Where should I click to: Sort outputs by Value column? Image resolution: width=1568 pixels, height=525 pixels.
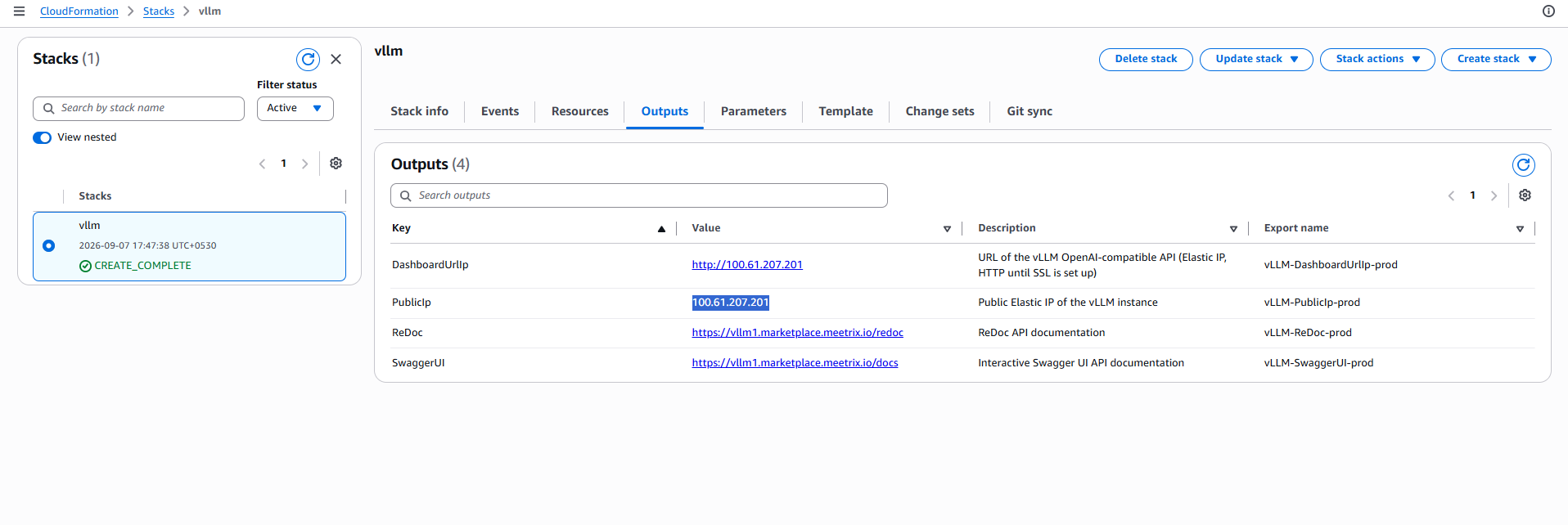pyautogui.click(x=947, y=229)
